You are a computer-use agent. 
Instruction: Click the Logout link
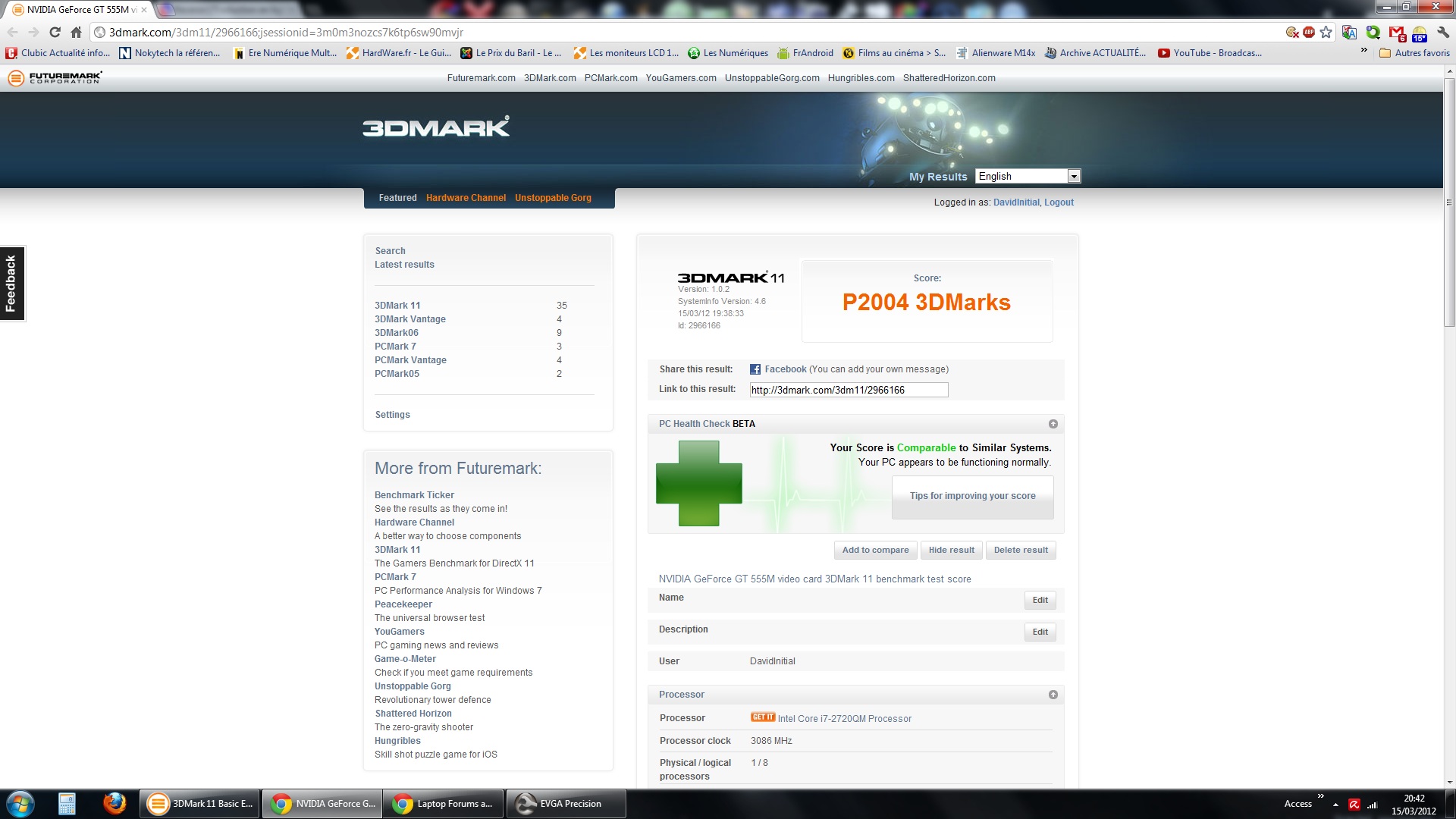(1059, 202)
